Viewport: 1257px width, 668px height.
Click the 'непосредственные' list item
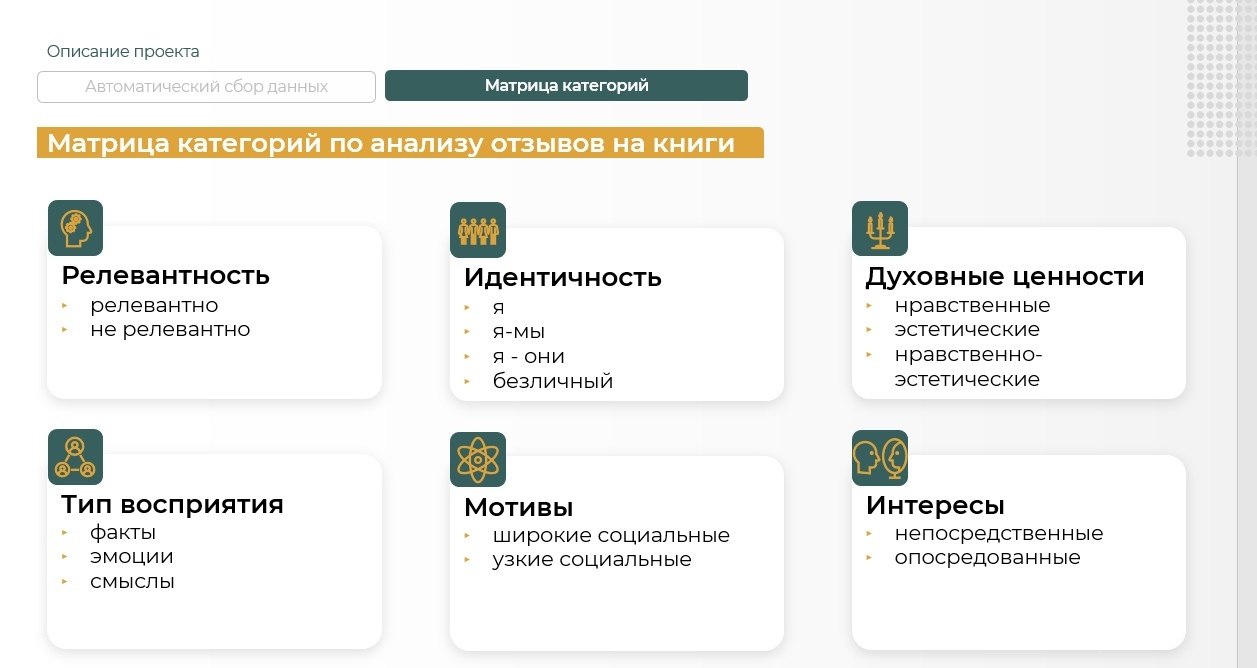click(x=999, y=534)
